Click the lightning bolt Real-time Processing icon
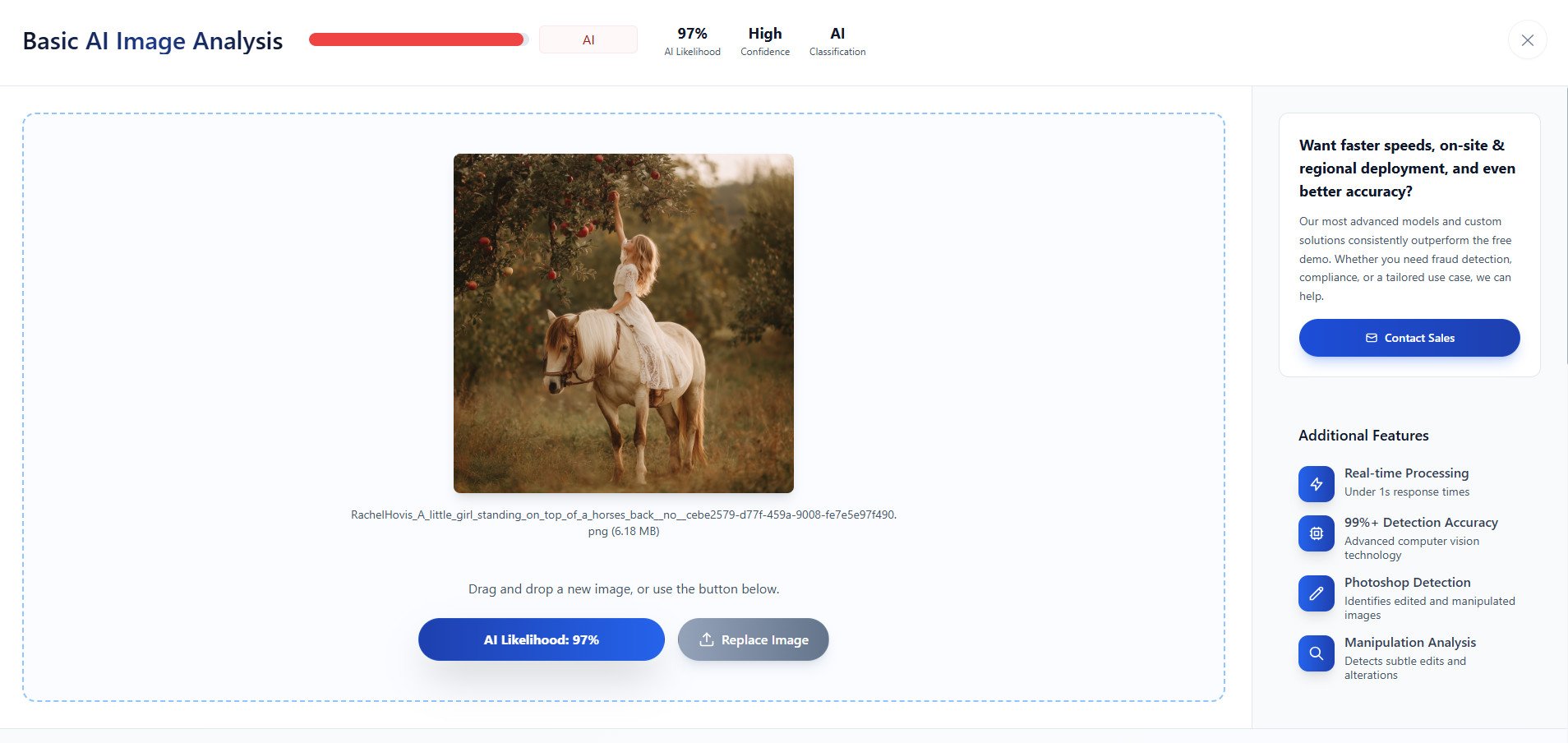 click(1316, 484)
